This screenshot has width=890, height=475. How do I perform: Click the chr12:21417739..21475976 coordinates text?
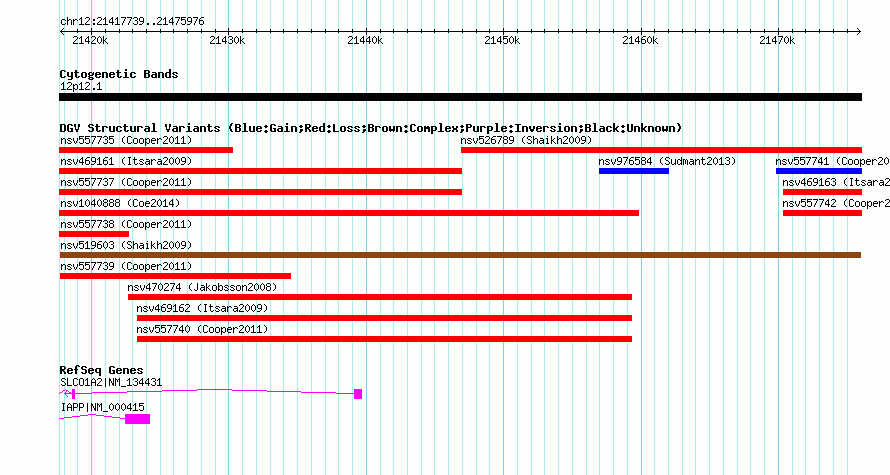pyautogui.click(x=132, y=22)
